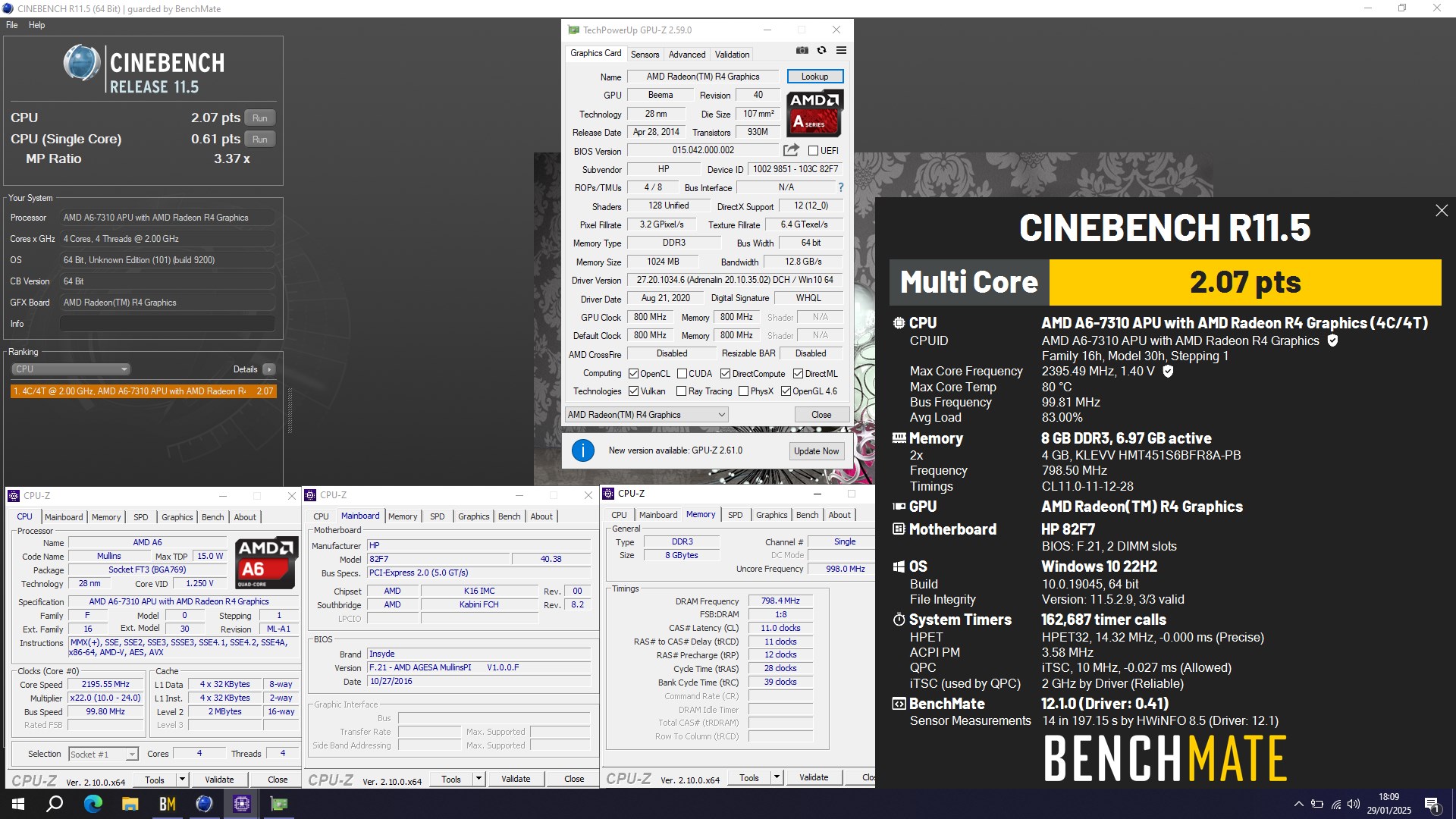Open the network tray icon
Screen dimensions: 1456x819
[1335, 804]
